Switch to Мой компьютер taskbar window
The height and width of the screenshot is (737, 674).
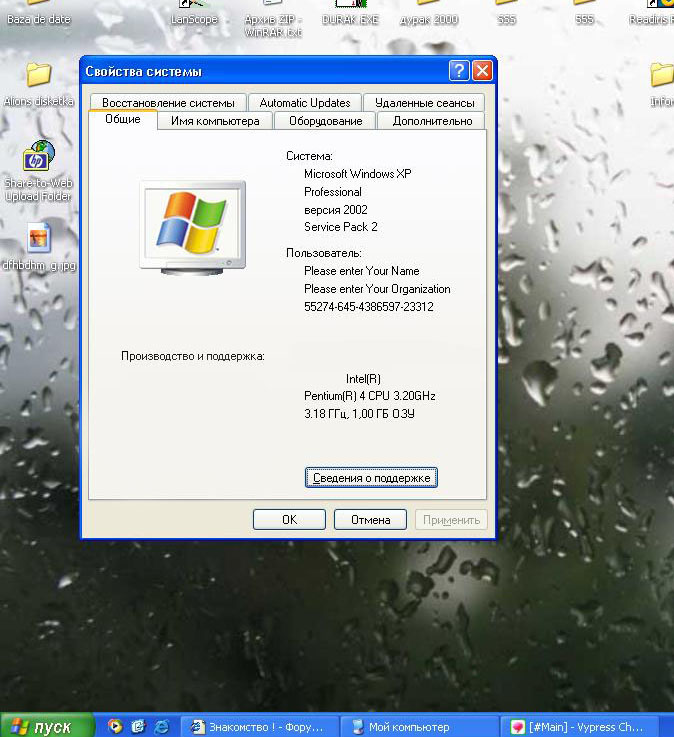[418, 726]
